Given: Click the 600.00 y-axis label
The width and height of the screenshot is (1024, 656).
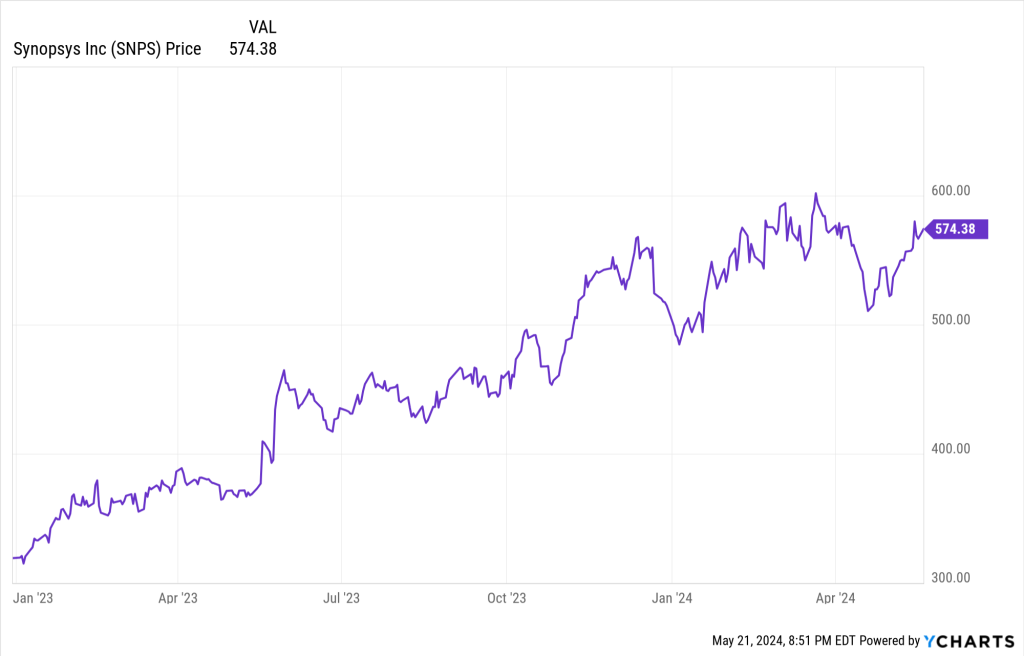Looking at the screenshot, I should point(950,191).
